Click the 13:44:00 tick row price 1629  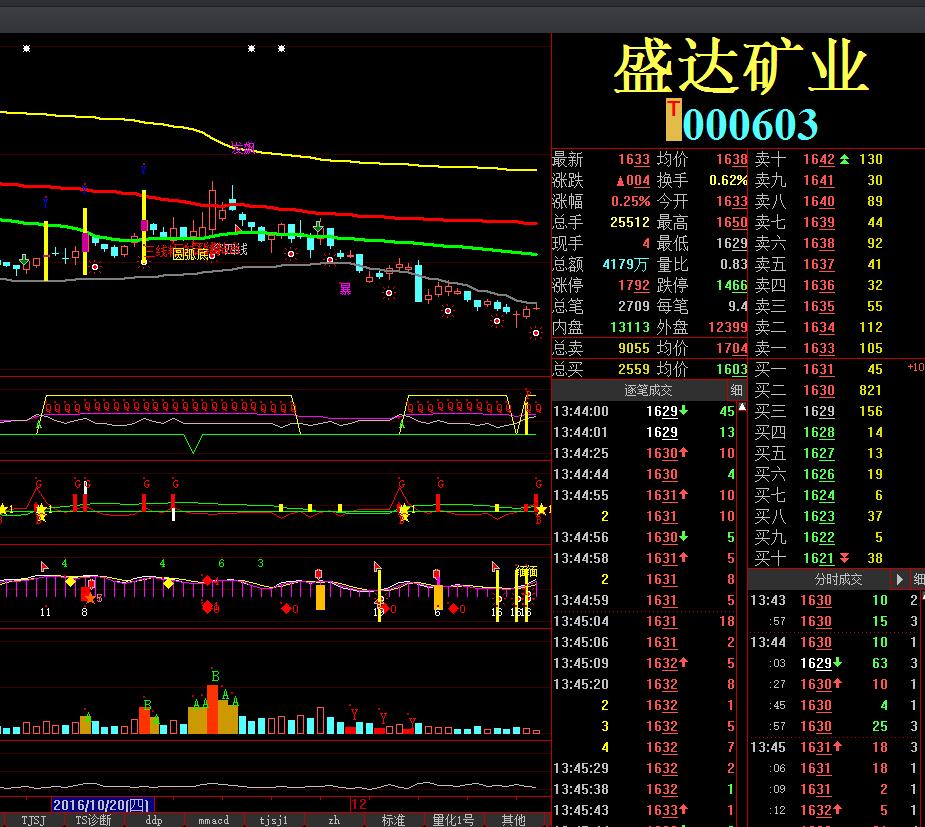click(662, 411)
